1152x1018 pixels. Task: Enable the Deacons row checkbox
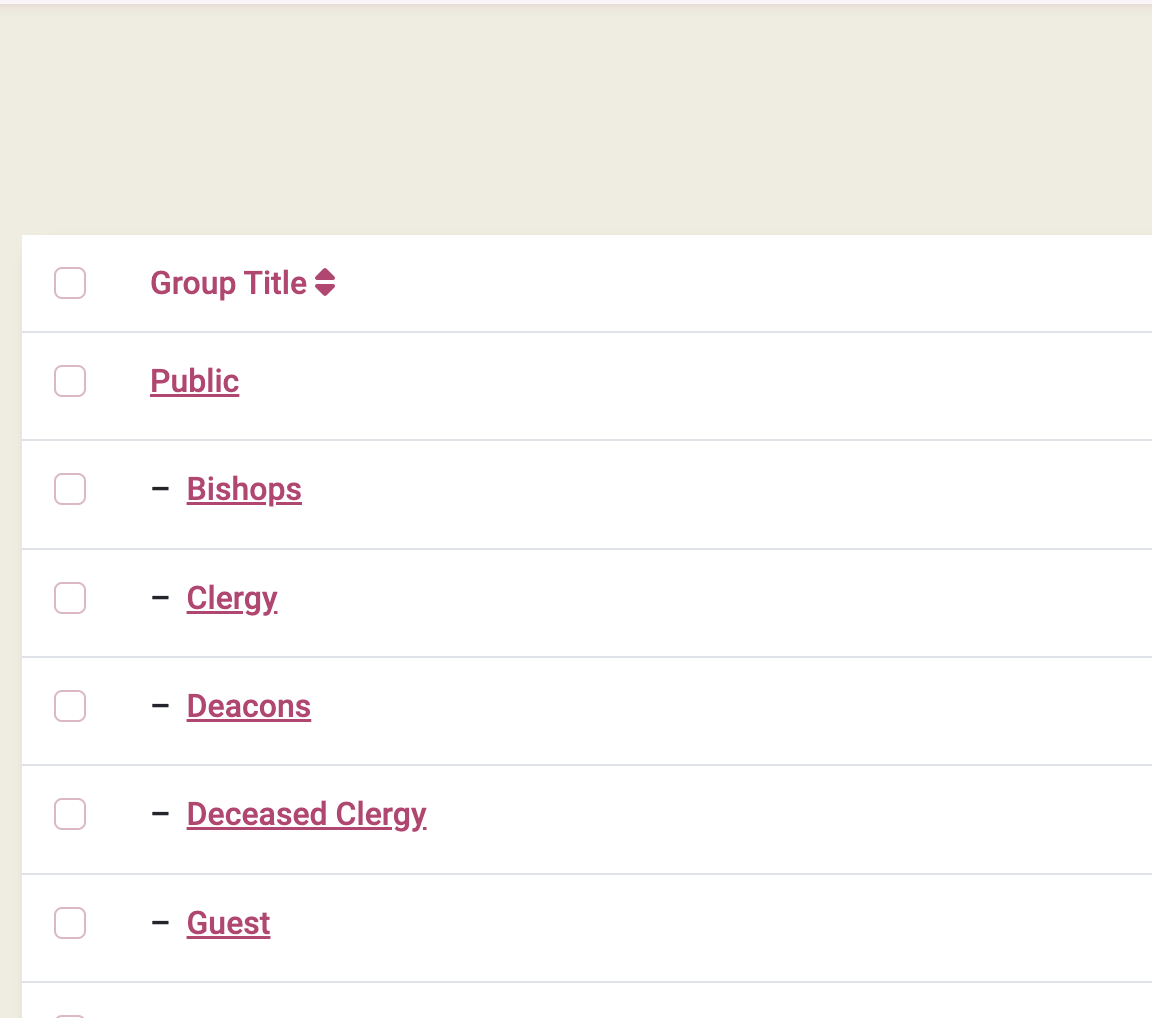coord(70,706)
